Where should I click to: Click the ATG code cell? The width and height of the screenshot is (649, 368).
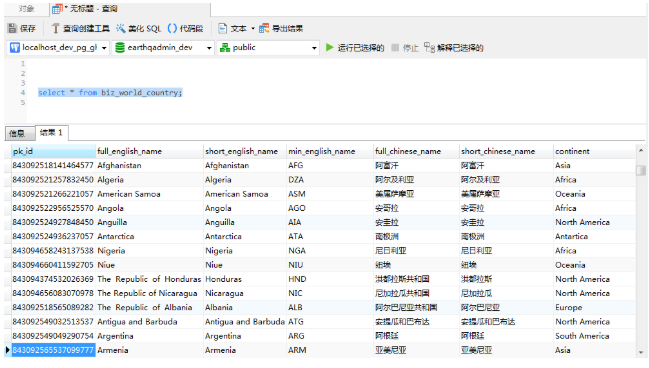coord(330,322)
